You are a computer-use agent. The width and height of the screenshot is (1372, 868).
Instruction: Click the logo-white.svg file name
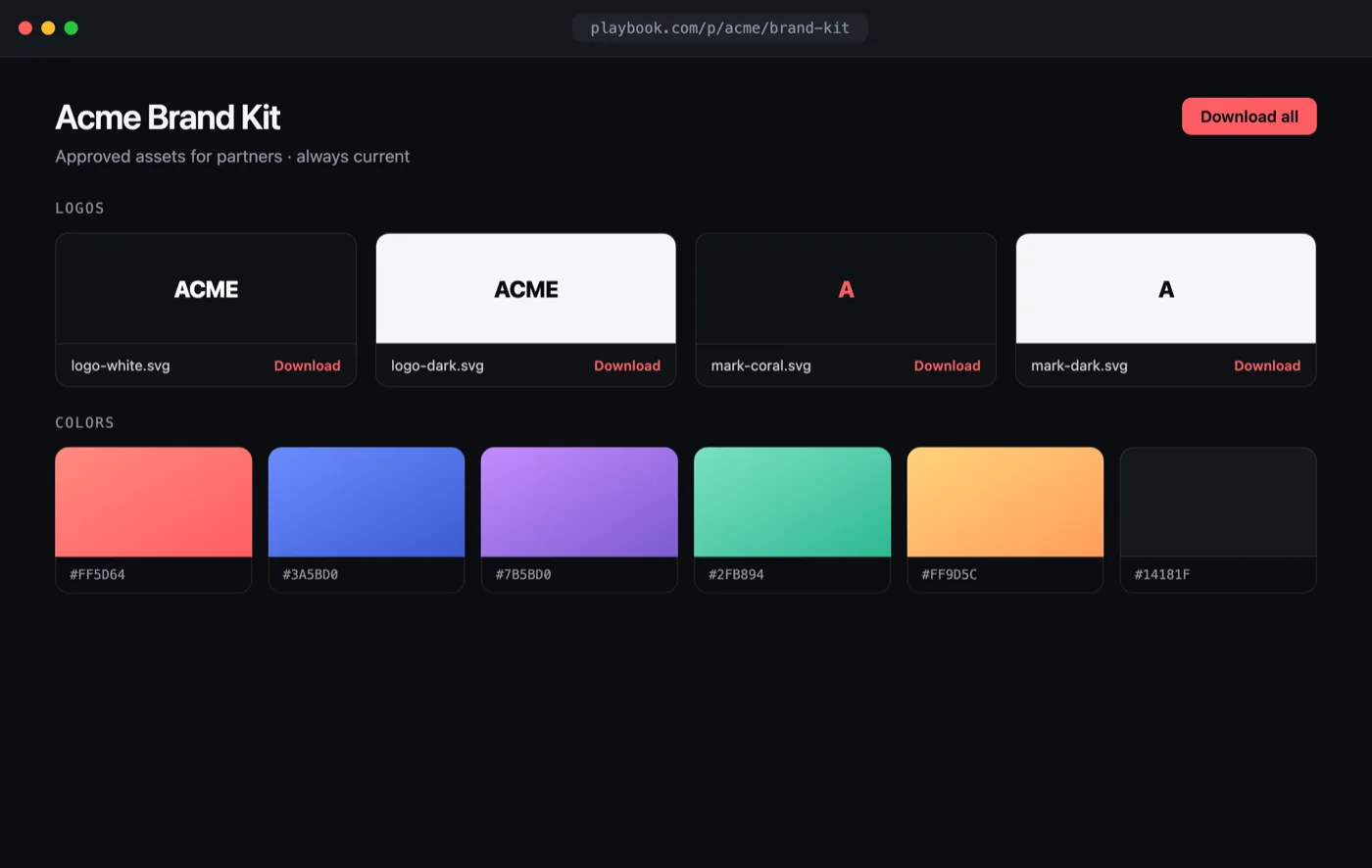click(121, 365)
